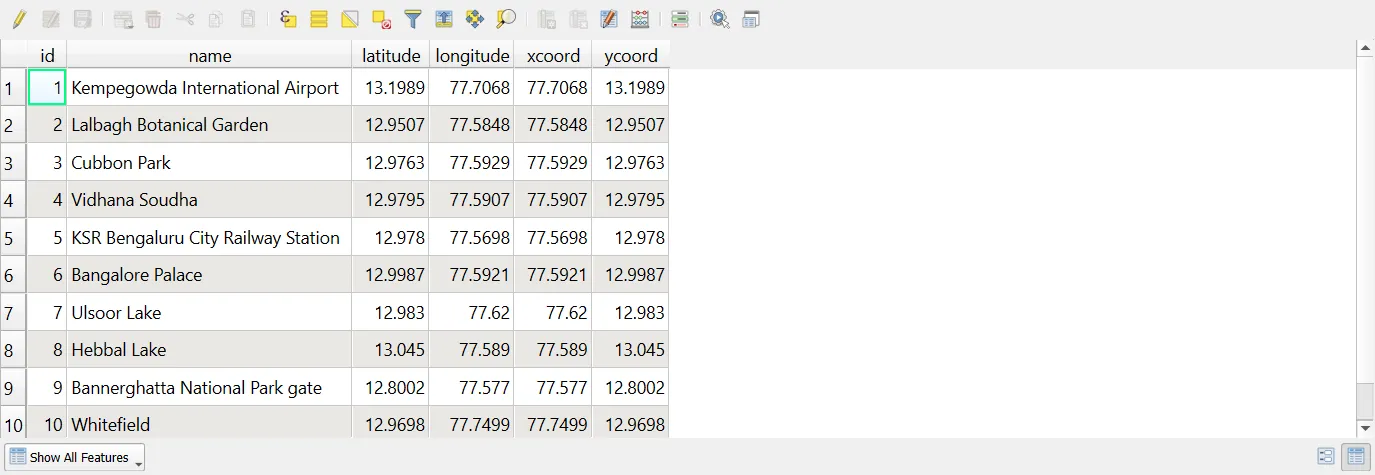Click Bannerghatta National Park gate cell
This screenshot has height=475, width=1375.
(x=210, y=388)
